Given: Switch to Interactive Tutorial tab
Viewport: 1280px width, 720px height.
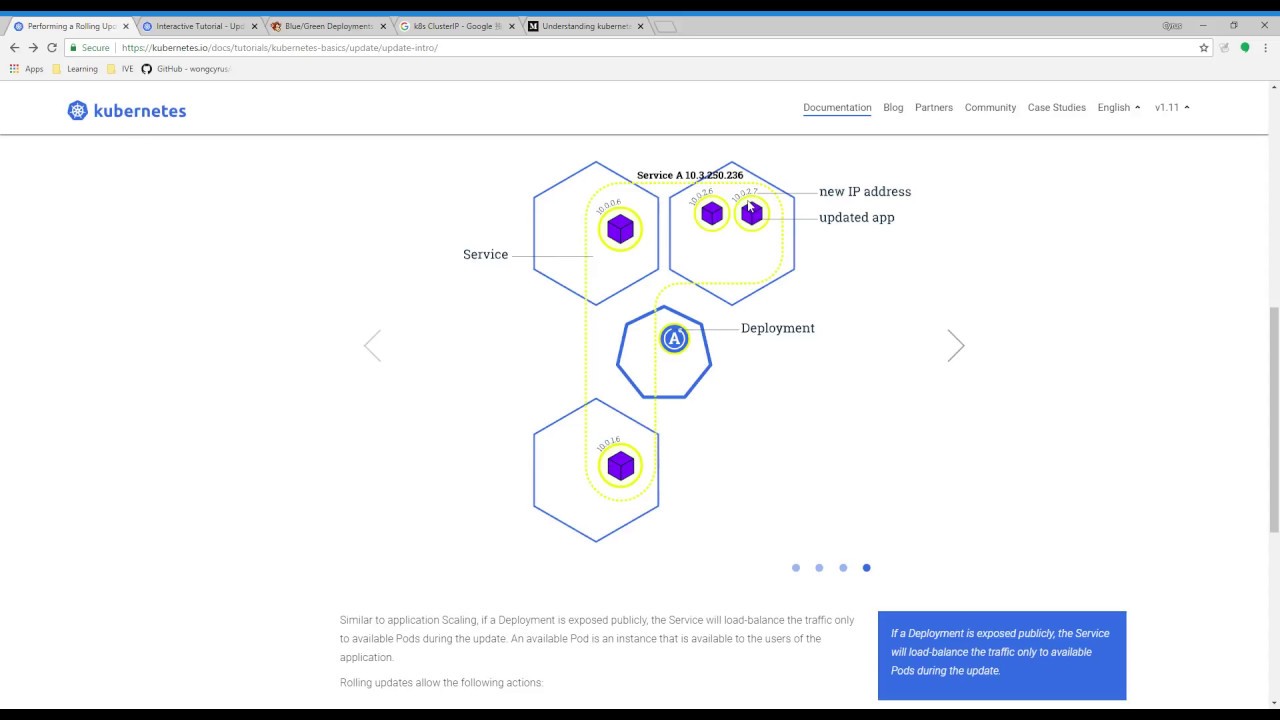Looking at the screenshot, I should point(198,27).
